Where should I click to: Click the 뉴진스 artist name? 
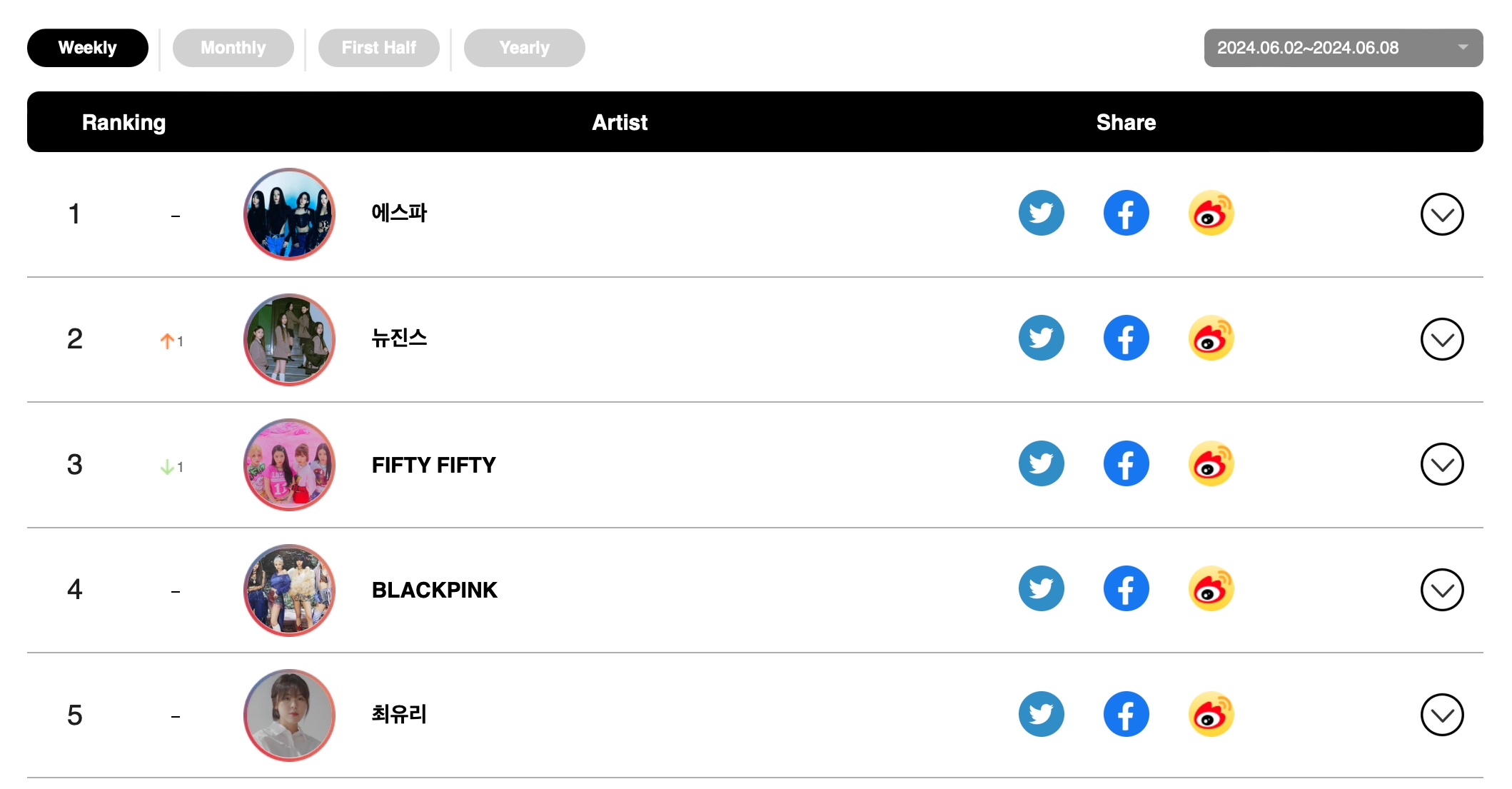pyautogui.click(x=399, y=338)
